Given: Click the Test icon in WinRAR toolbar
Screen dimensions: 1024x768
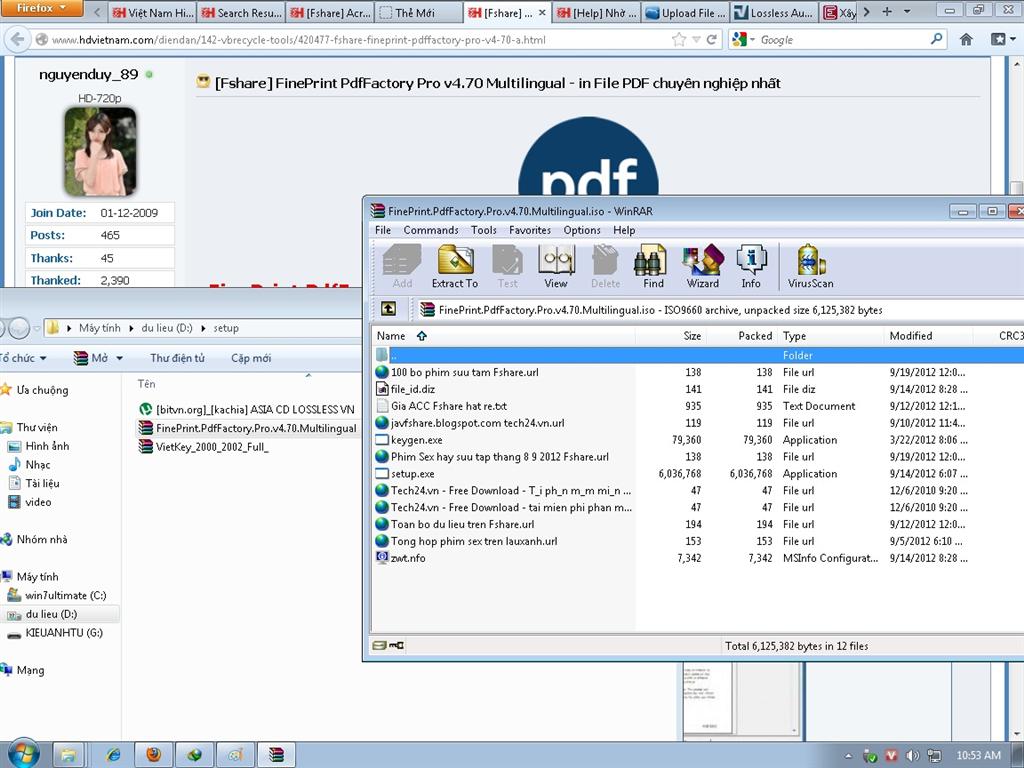Looking at the screenshot, I should [x=507, y=266].
